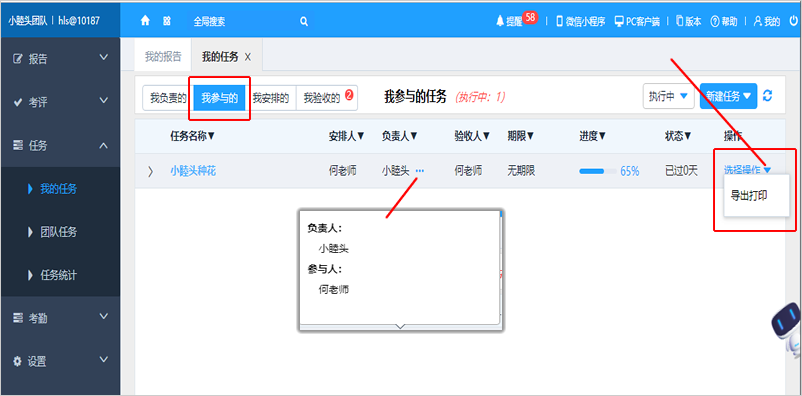The width and height of the screenshot is (802, 396).
Task: Open PC客户端 download link
Action: coord(637,21)
